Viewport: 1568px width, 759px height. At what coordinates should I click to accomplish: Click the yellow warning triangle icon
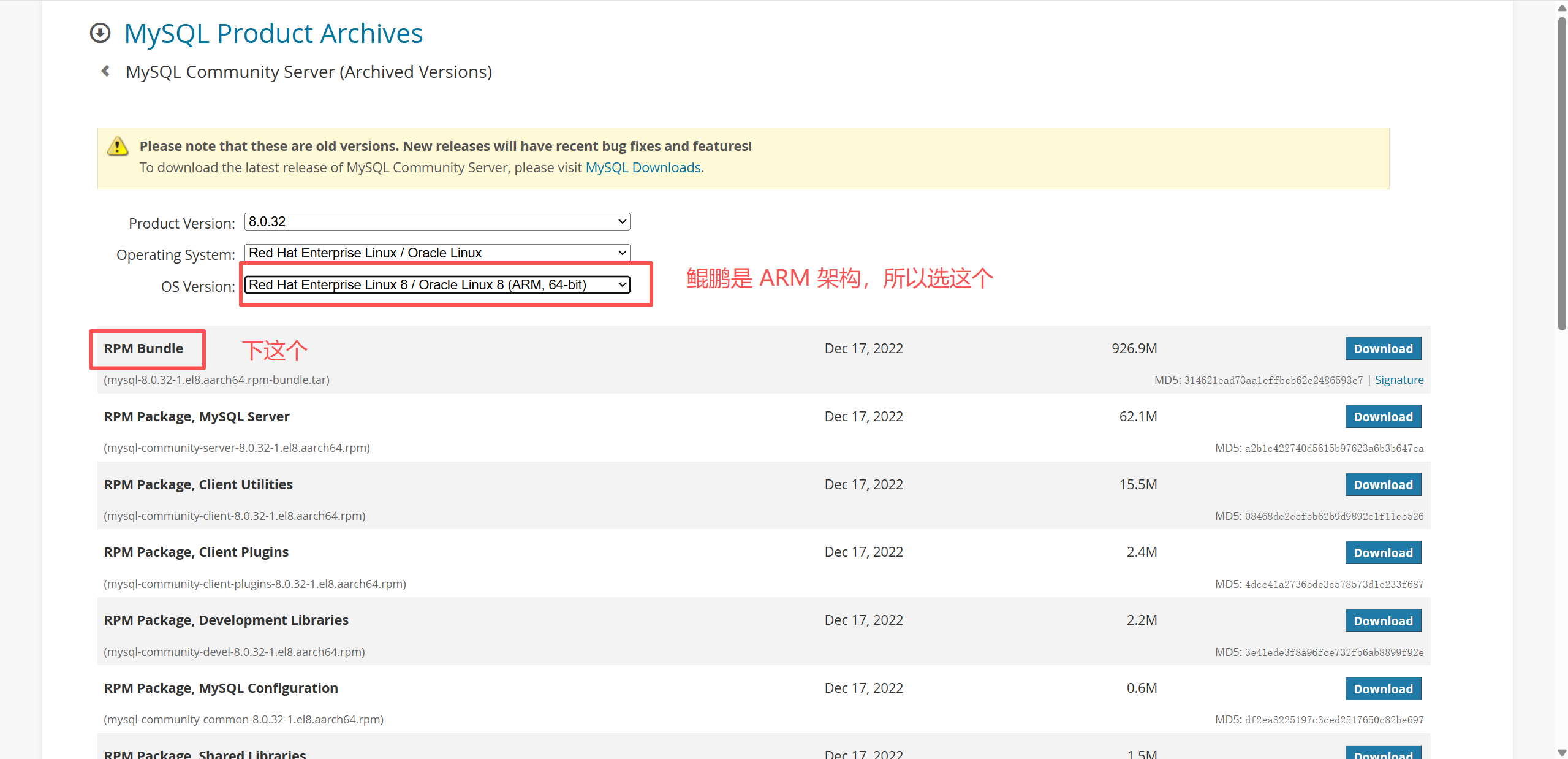118,147
